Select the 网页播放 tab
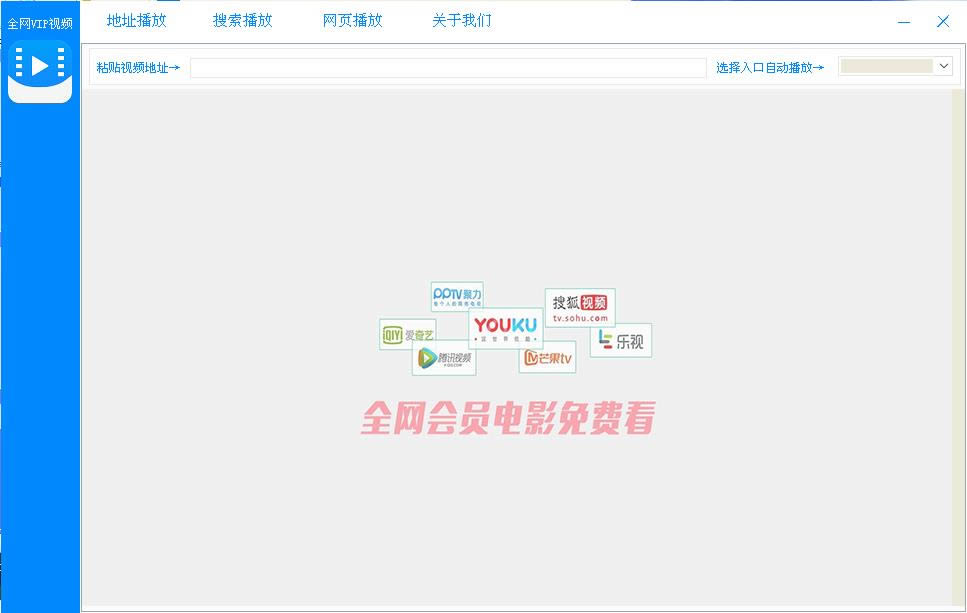The image size is (967, 613). point(352,20)
